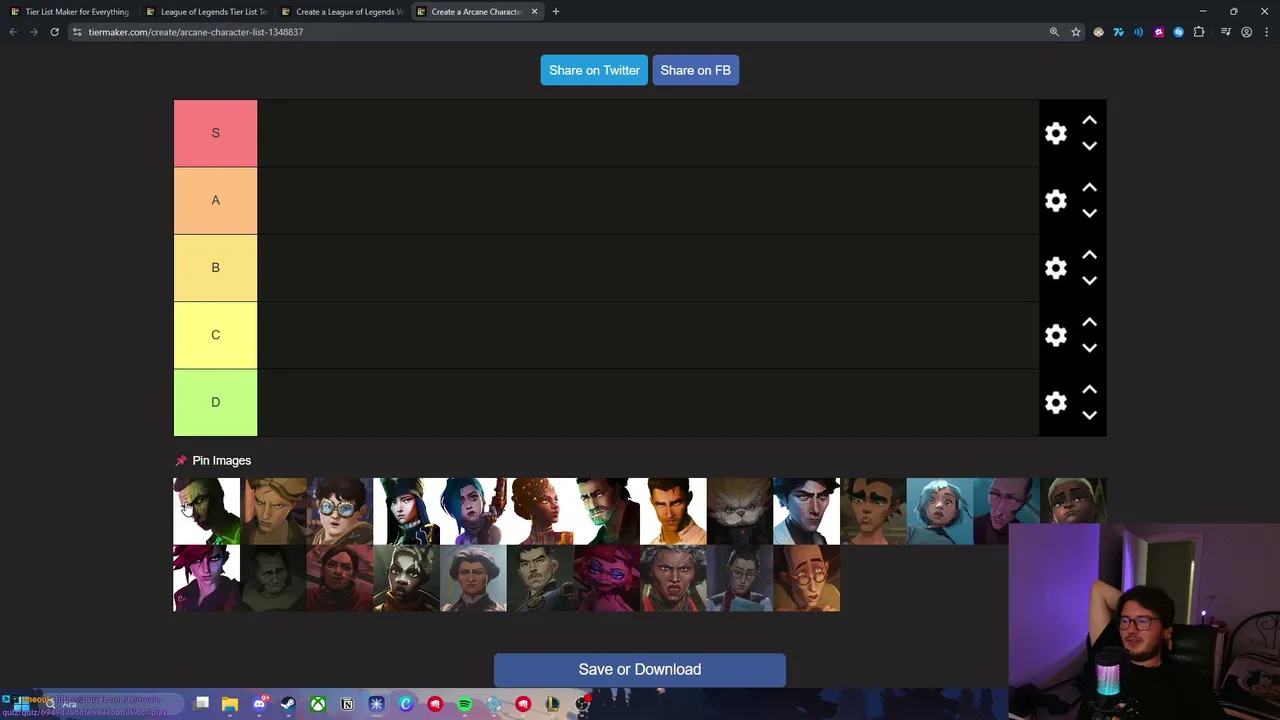Viewport: 1280px width, 720px height.
Task: Open settings gear for the B tier row
Action: [1056, 267]
